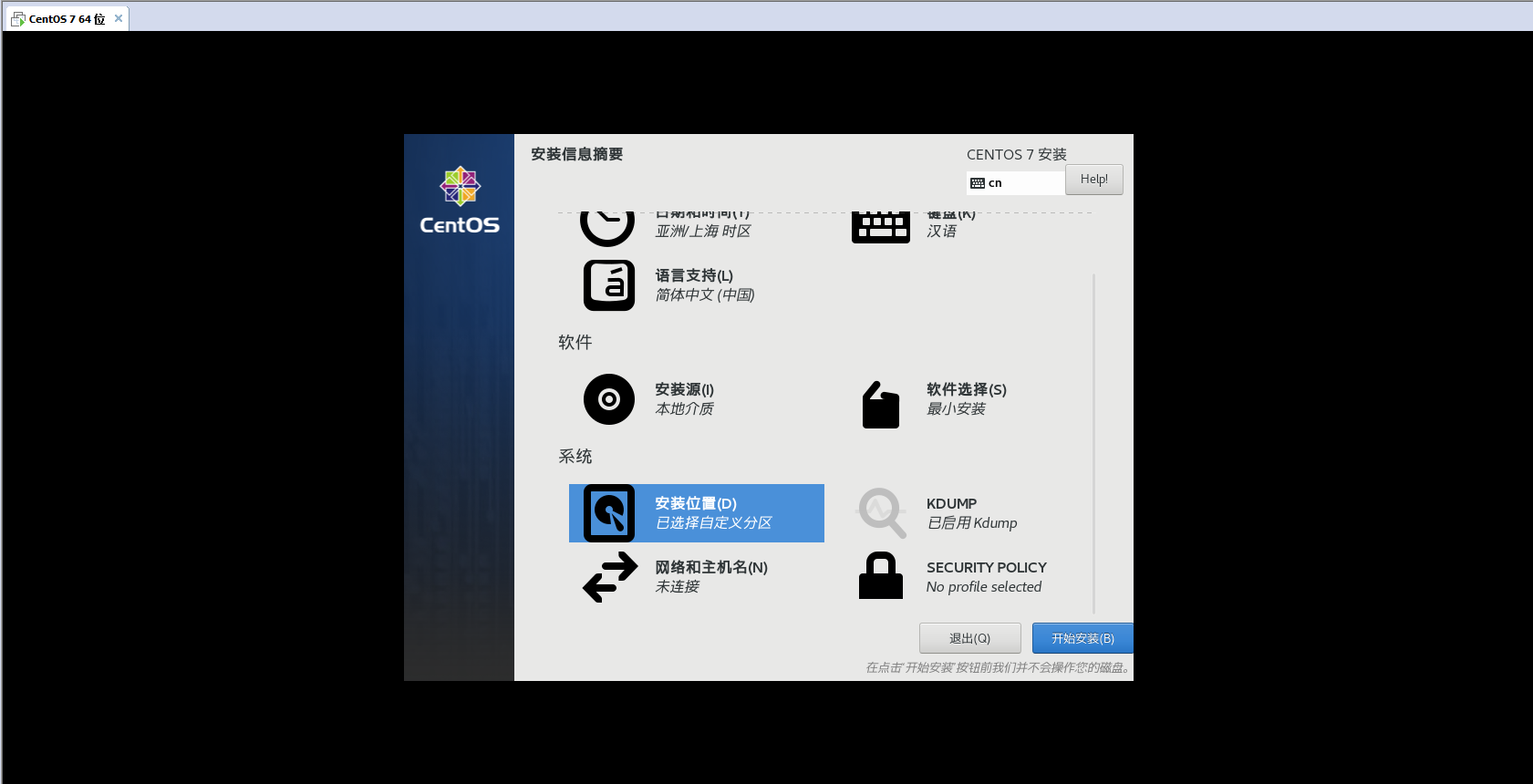
Task: Click the 系统 section heading
Action: (575, 456)
